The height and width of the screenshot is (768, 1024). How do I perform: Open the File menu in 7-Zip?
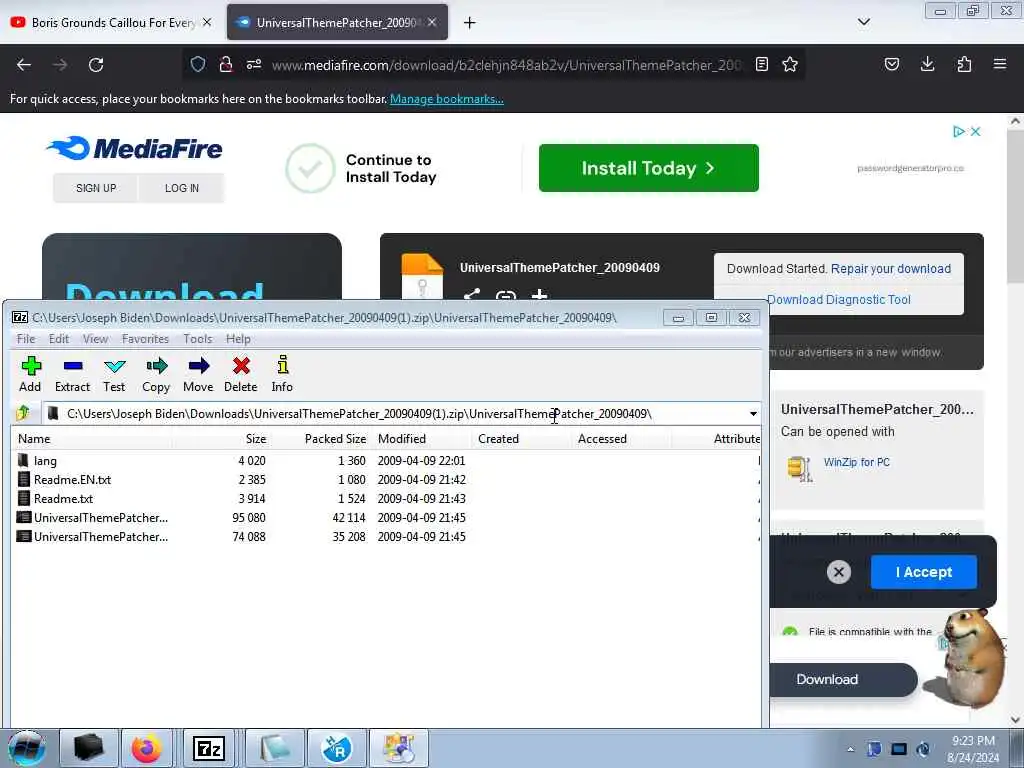pos(26,338)
